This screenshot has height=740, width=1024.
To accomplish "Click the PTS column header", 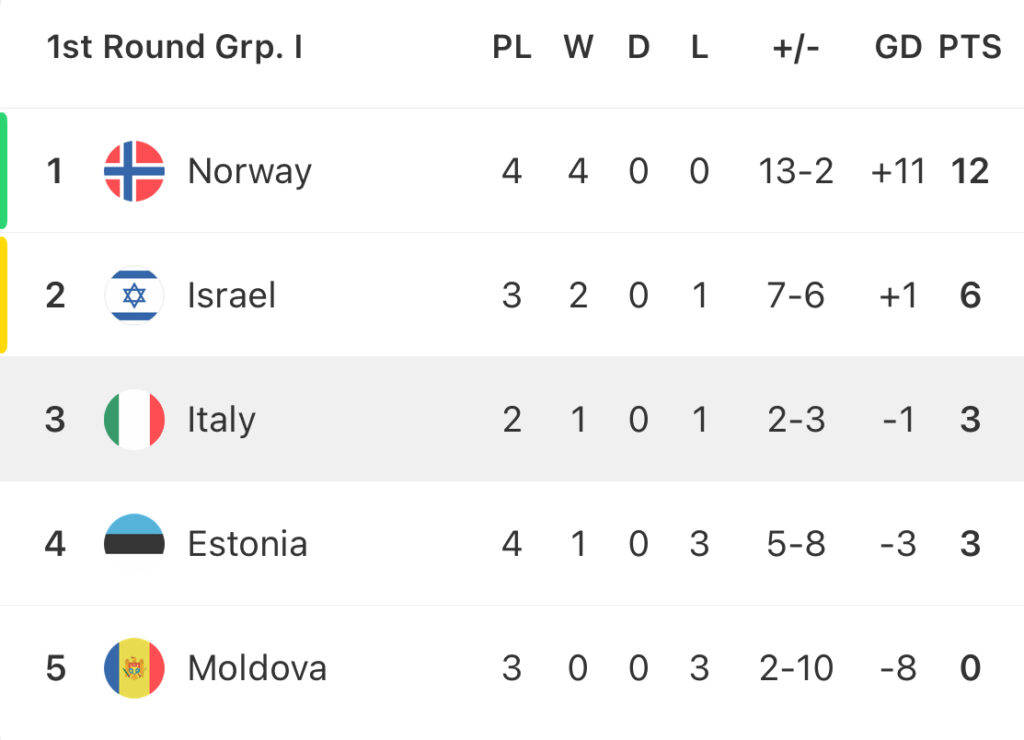I will click(969, 47).
